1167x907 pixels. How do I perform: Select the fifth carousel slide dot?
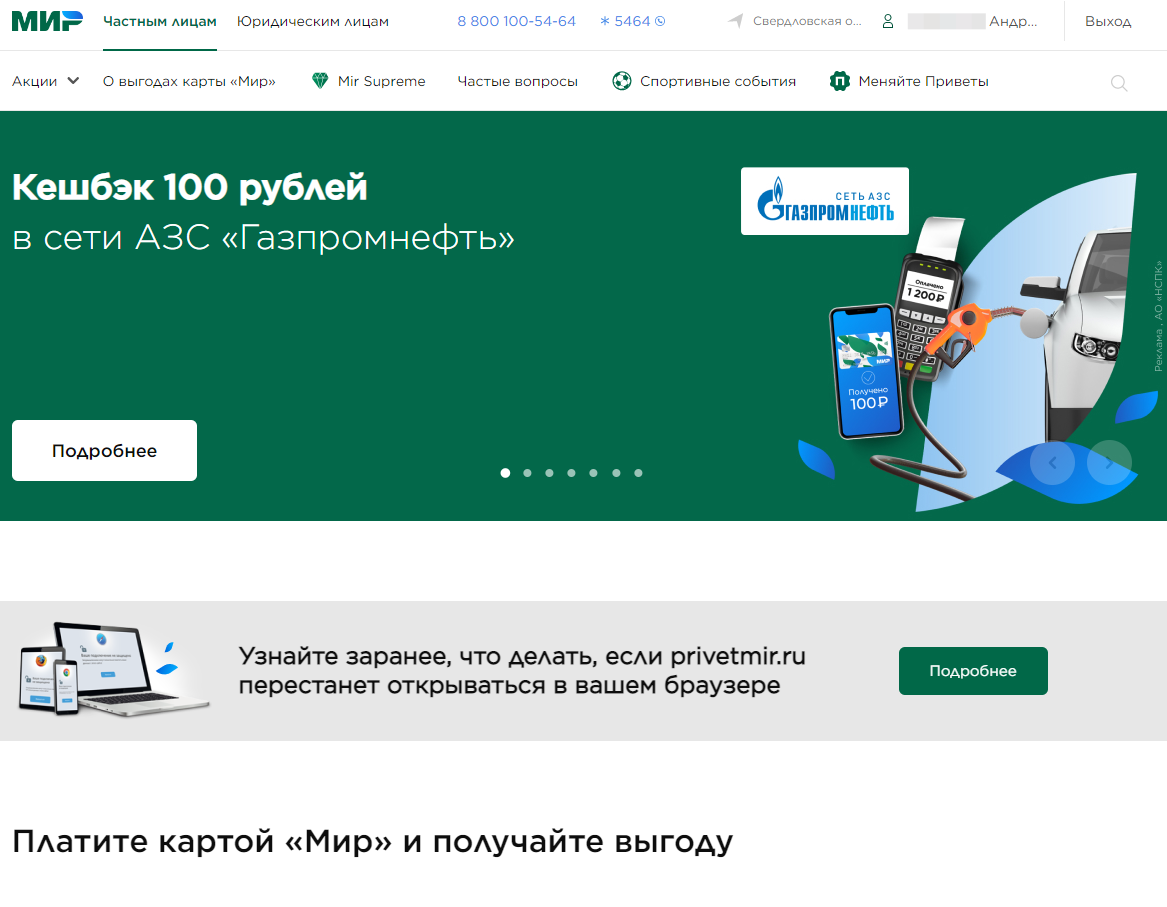click(x=593, y=472)
